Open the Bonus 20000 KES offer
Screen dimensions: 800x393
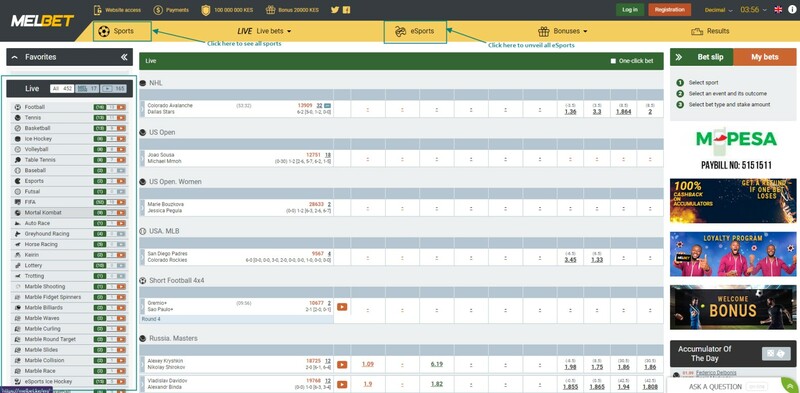(x=293, y=10)
